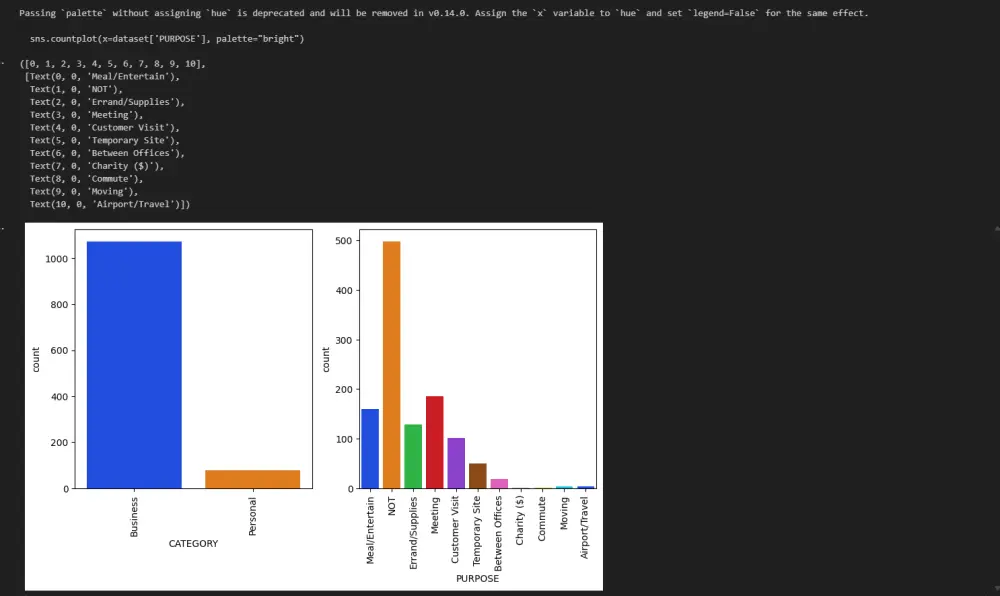Click the blue Business bar in the CATEGORY chart
This screenshot has height=596, width=1000.
click(134, 365)
